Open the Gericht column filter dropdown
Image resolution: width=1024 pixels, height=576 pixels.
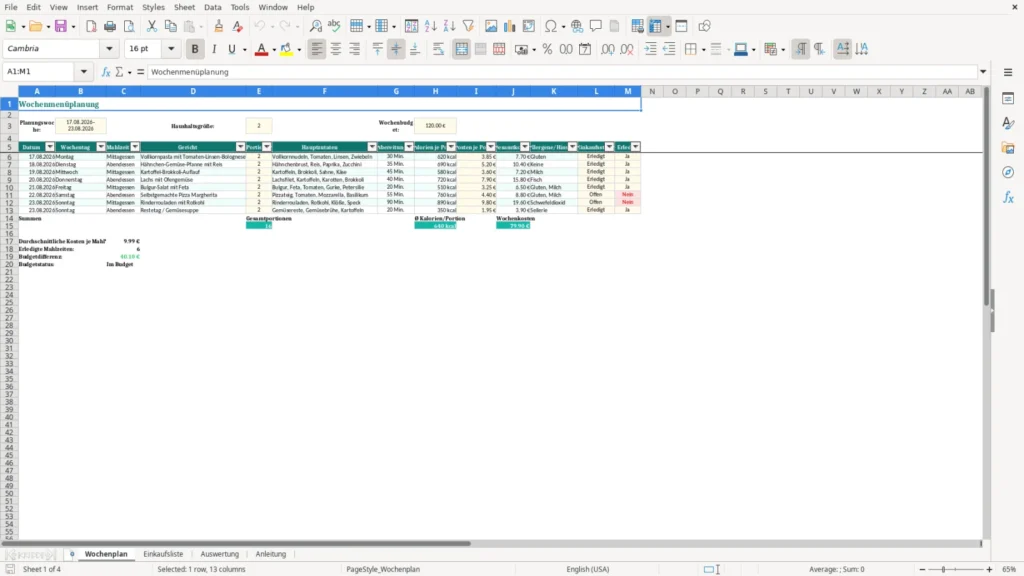pos(240,147)
